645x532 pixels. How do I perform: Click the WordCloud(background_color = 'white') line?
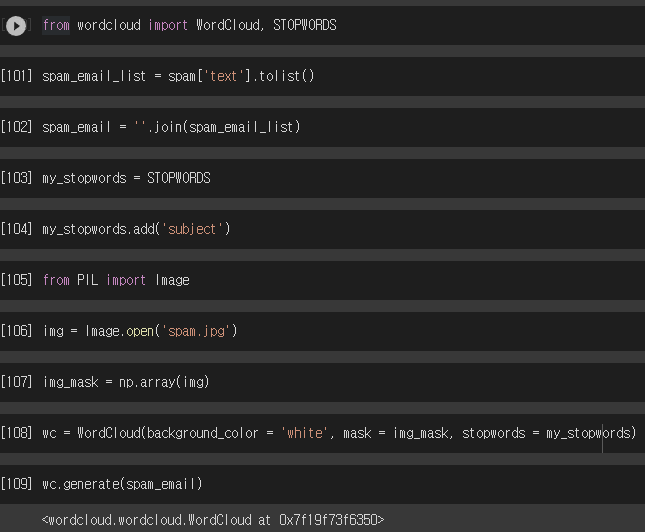339,433
